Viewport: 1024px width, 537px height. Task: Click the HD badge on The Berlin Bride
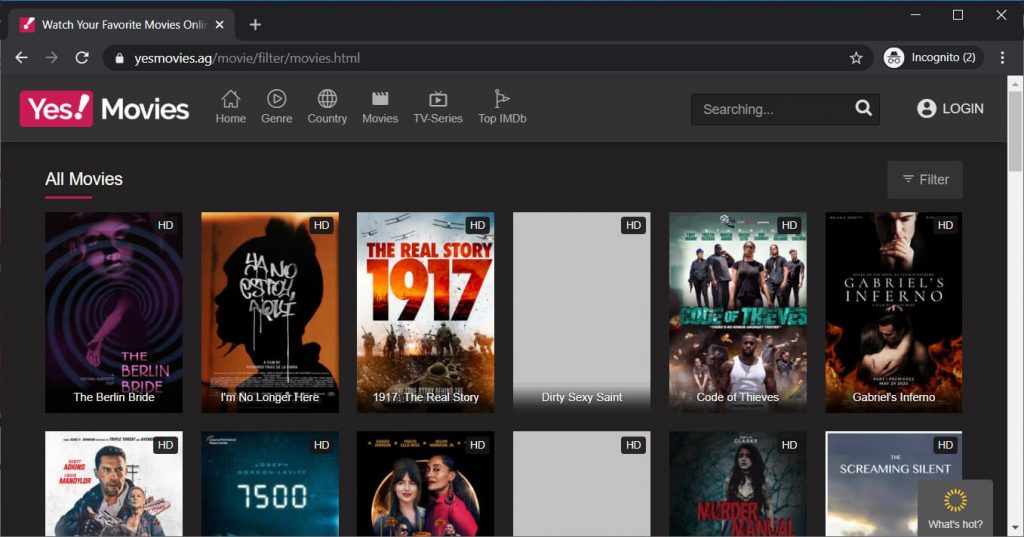[165, 225]
